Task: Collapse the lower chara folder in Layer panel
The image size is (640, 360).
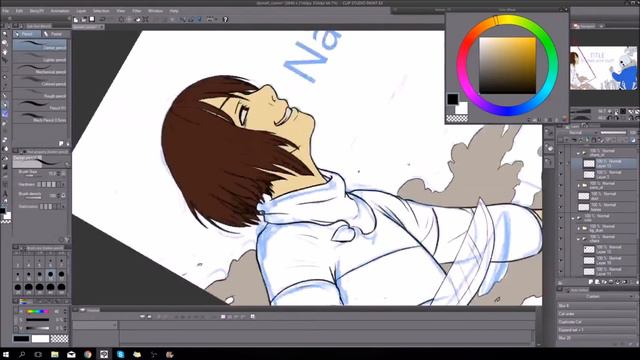Action: (578, 239)
